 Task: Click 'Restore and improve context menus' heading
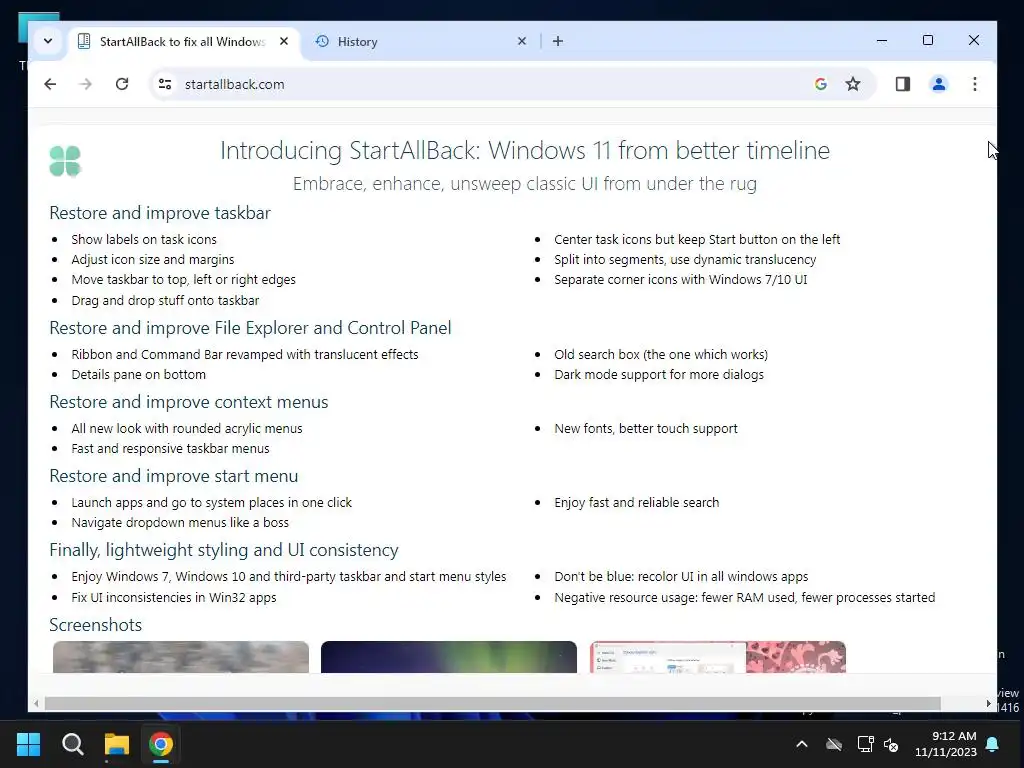coord(189,402)
